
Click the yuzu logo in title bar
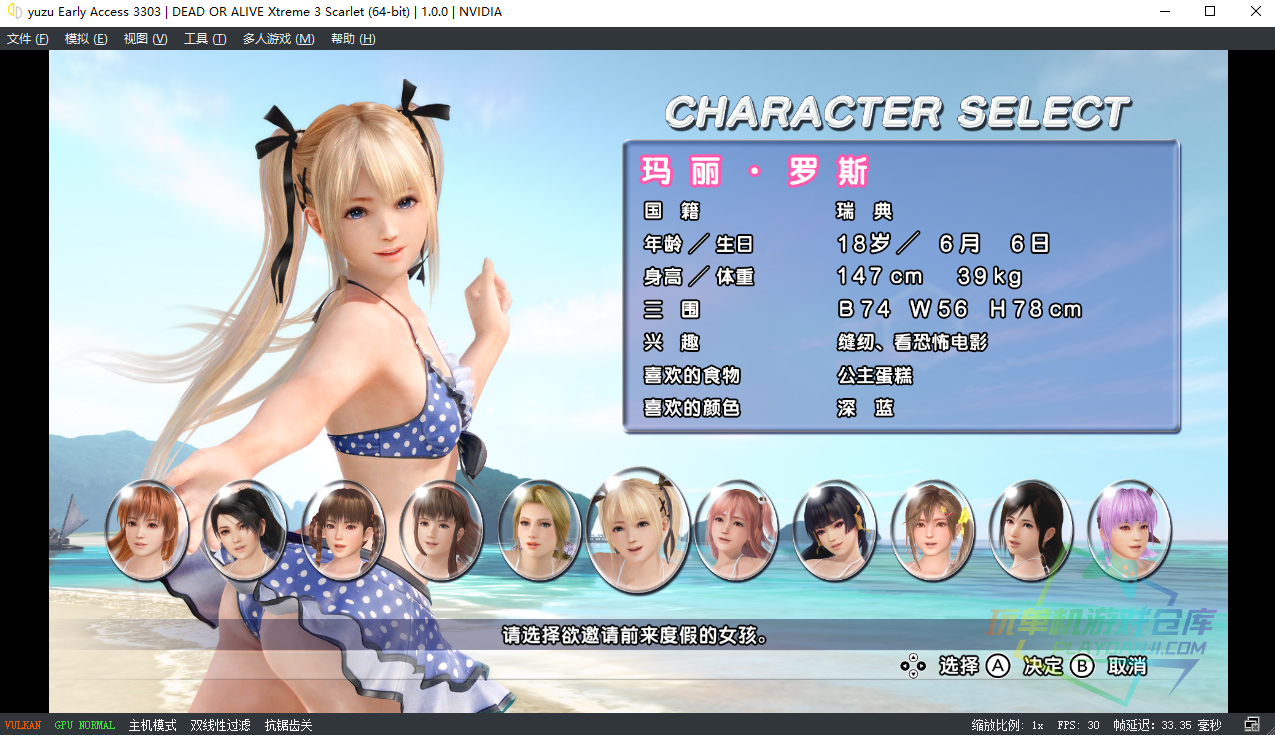click(14, 12)
